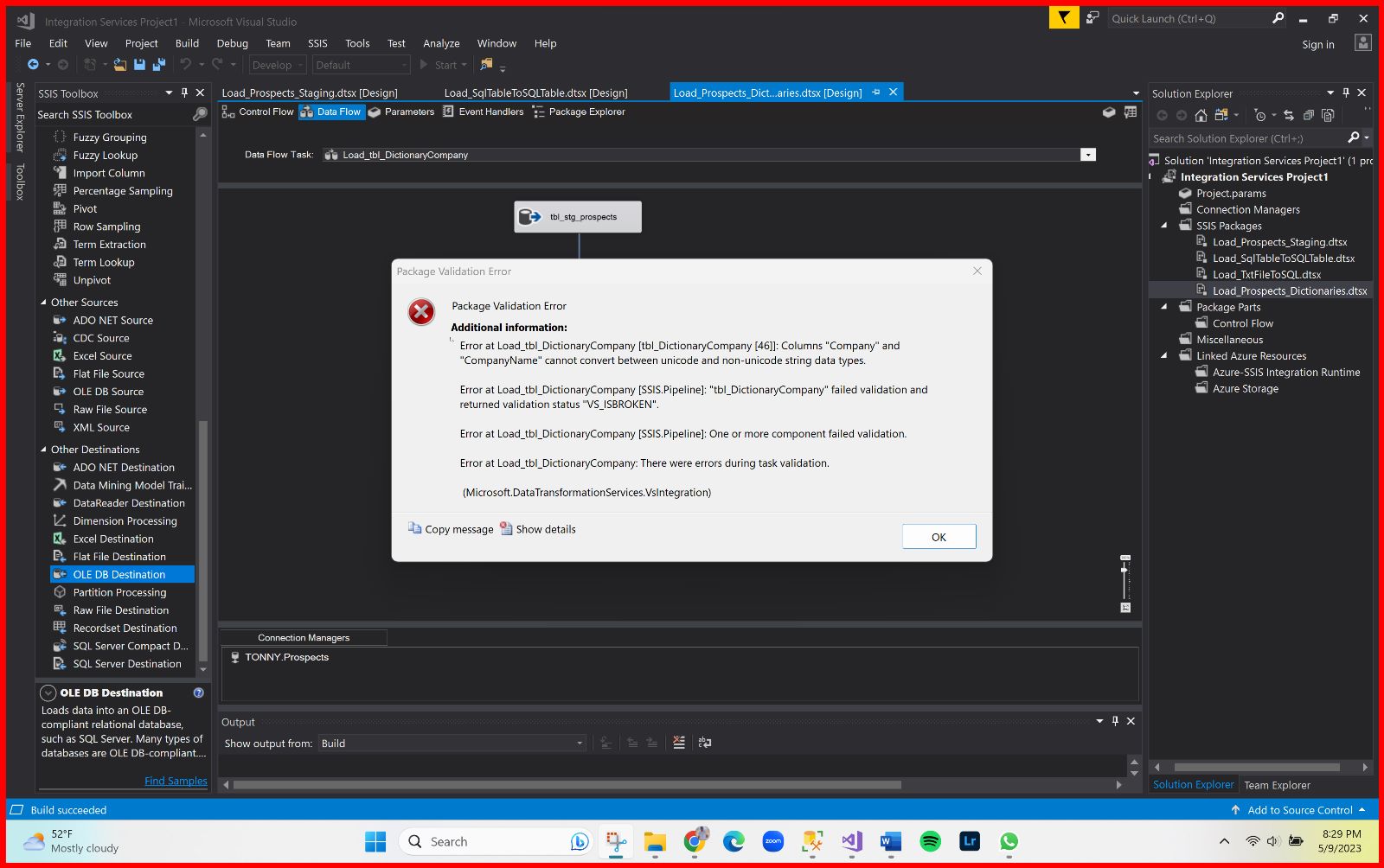This screenshot has height=868, width=1384.
Task: Click the Solution Explorer Home icon
Action: click(1201, 115)
